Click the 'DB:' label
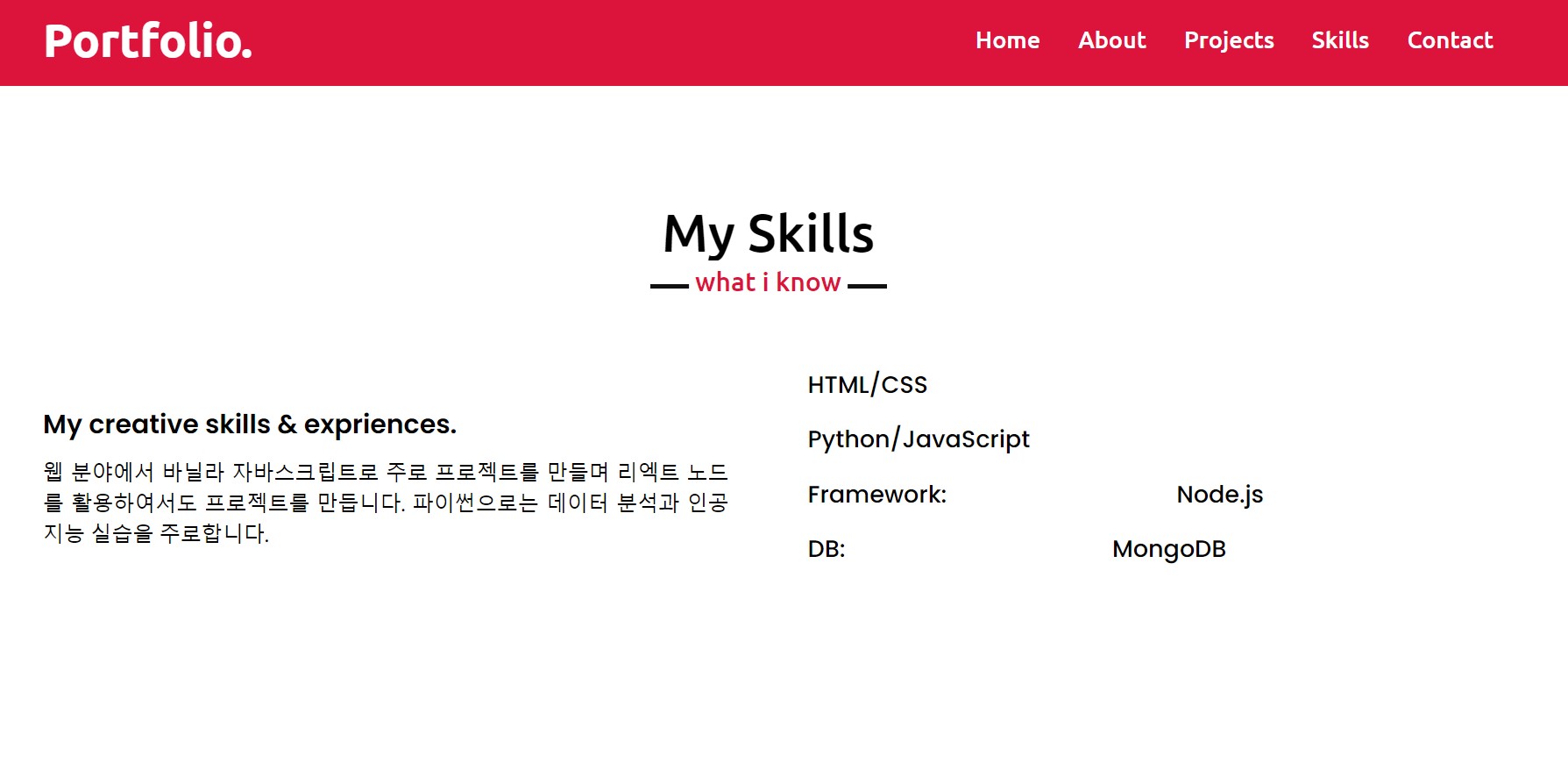Screen dimensions: 1568x763 (x=827, y=549)
